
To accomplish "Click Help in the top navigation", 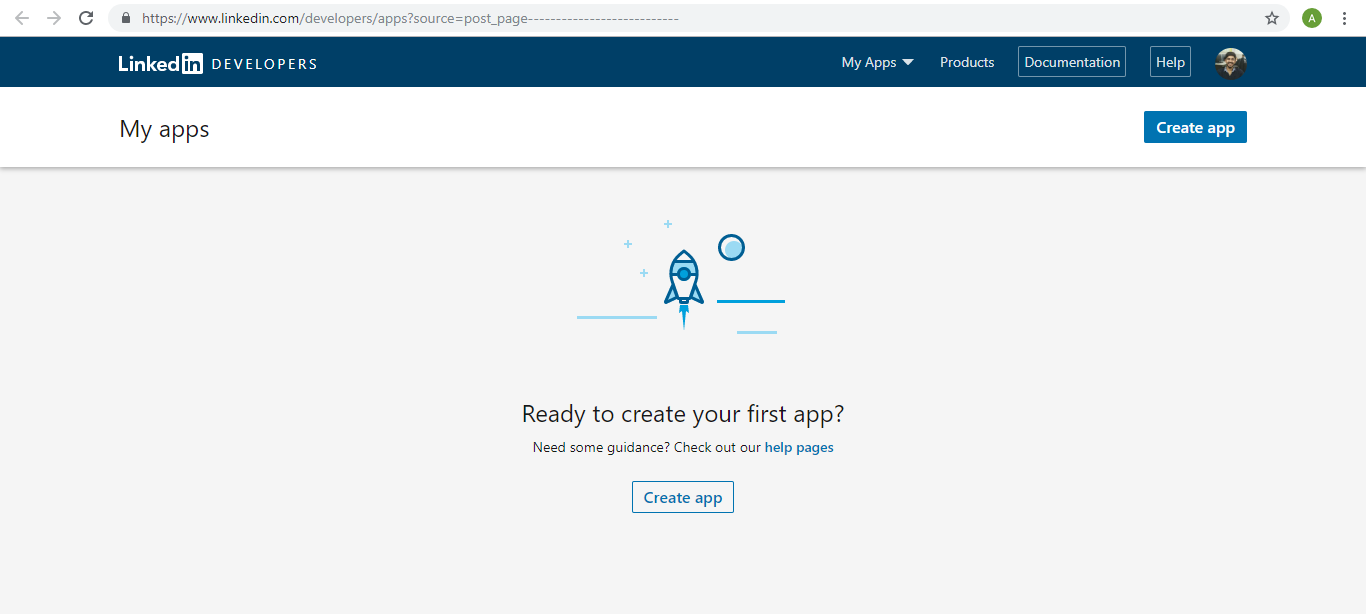I will click(1169, 62).
